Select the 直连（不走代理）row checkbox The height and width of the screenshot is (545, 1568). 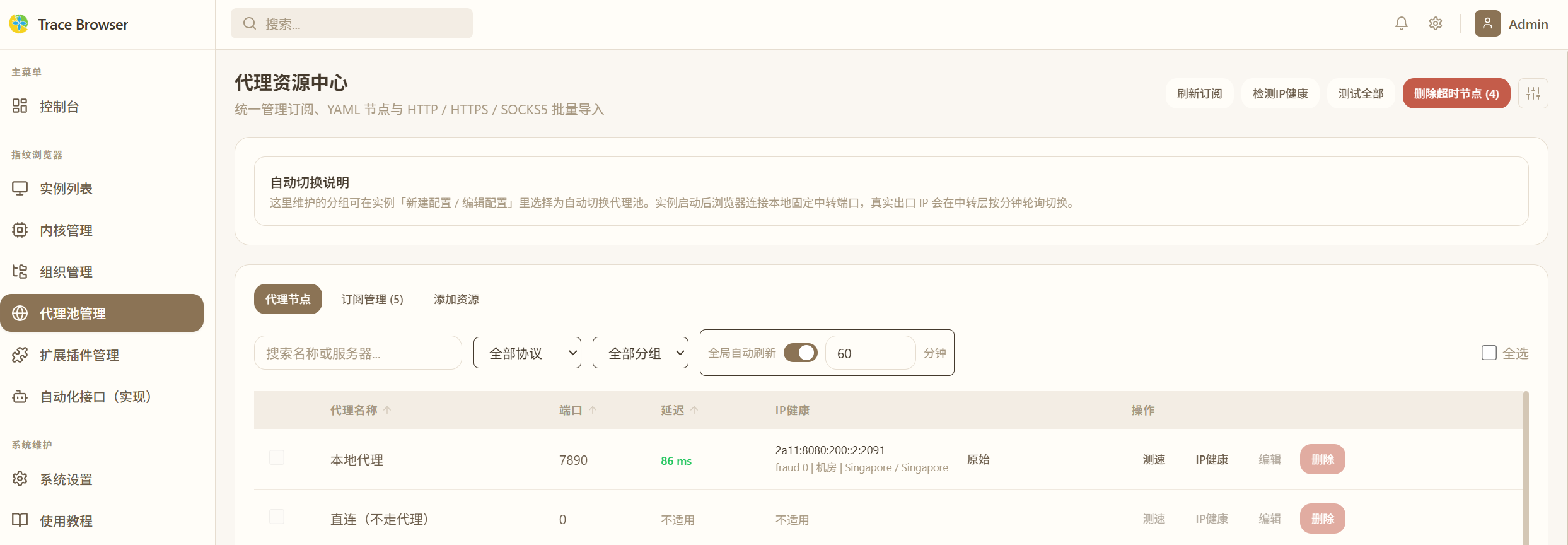pyautogui.click(x=277, y=517)
